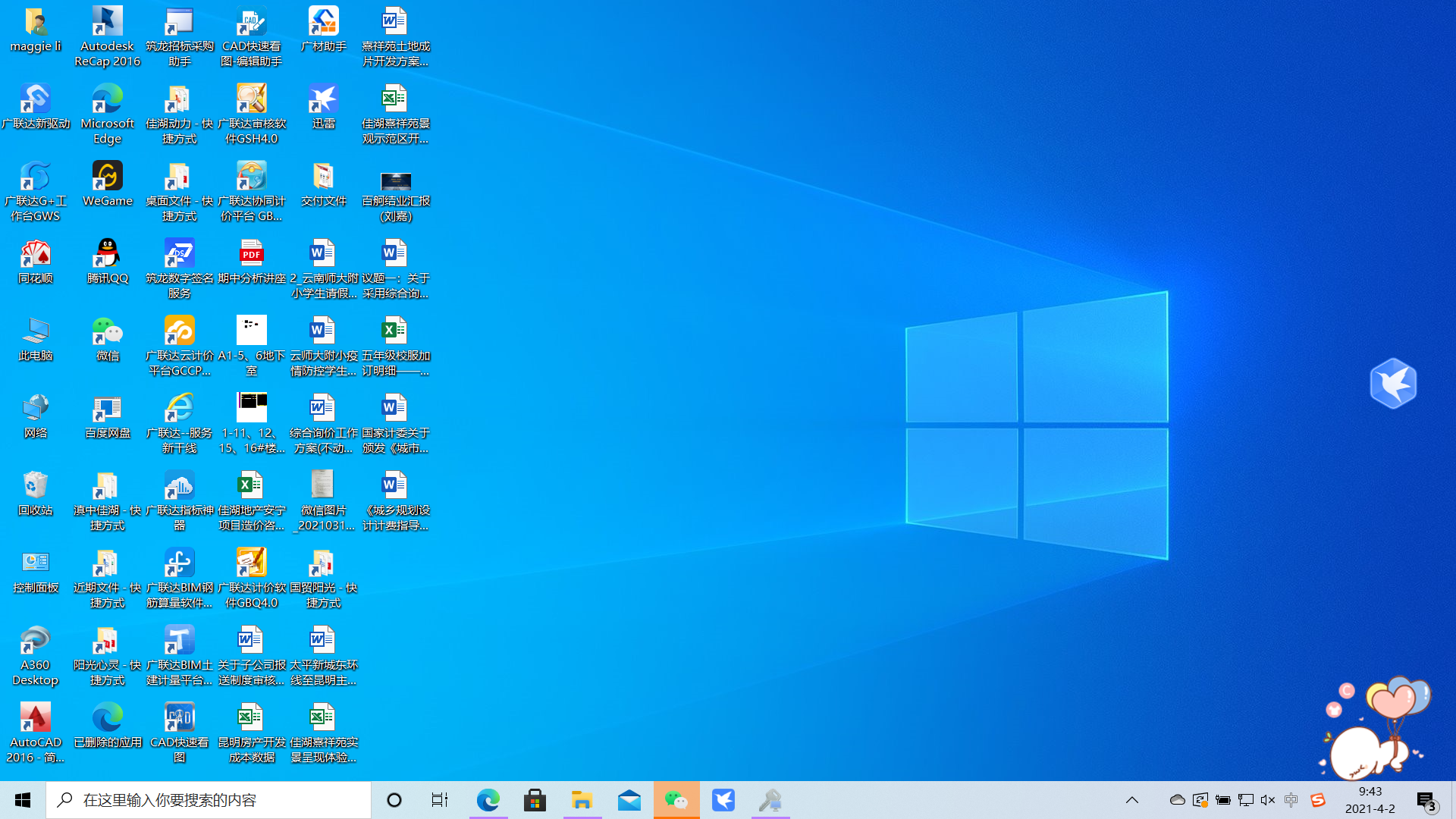Click the network tray icon
The height and width of the screenshot is (819, 1456).
(1246, 800)
